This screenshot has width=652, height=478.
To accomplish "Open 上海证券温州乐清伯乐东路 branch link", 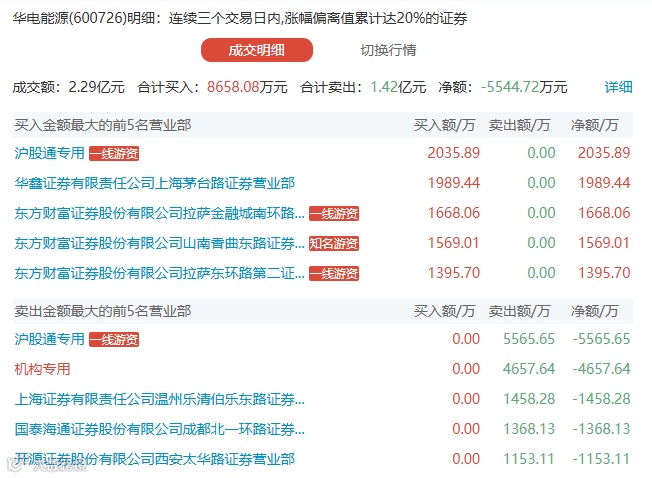I will coord(160,399).
